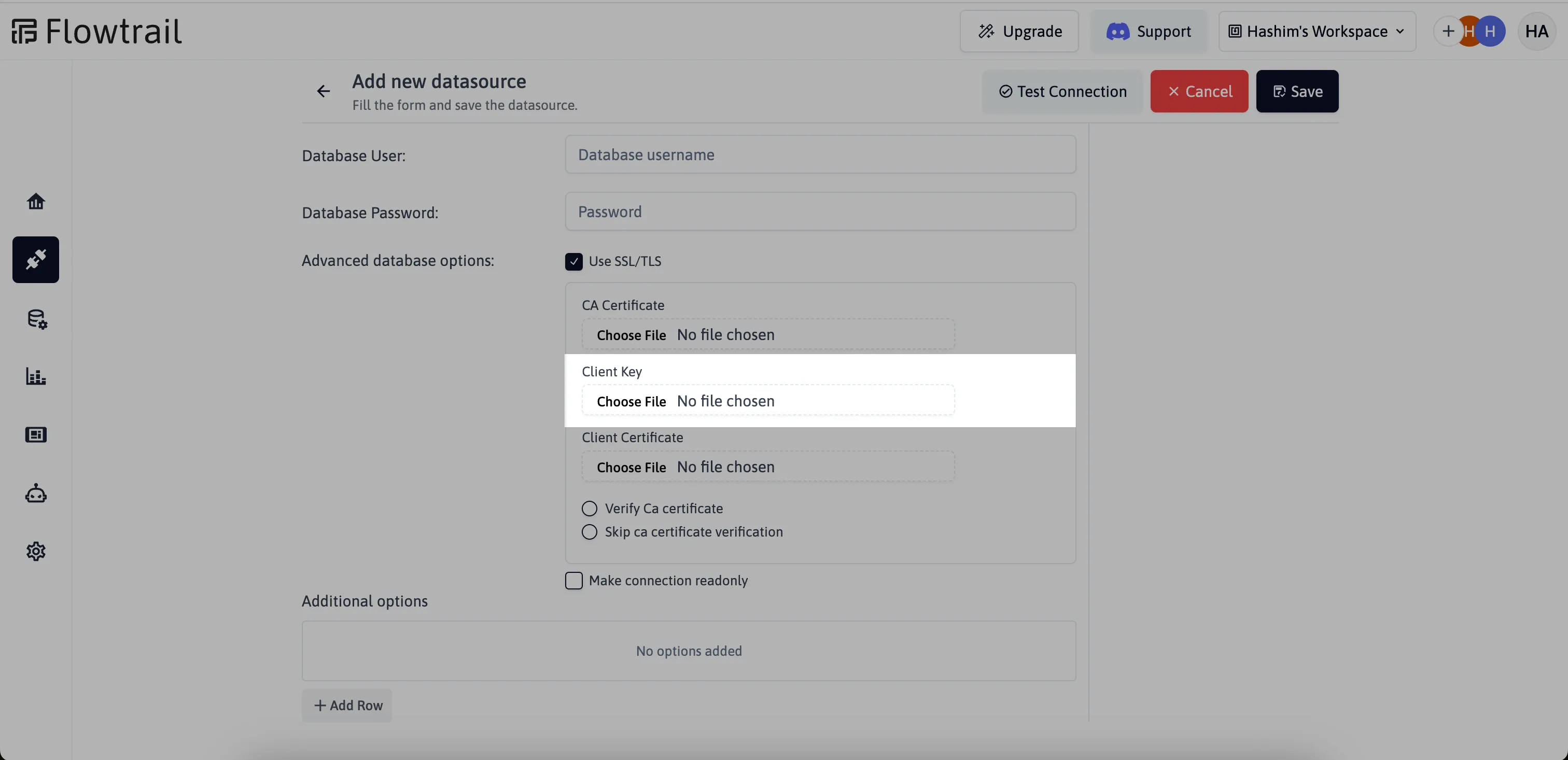Screen dimensions: 1568x760
Task: Click the Database username input field
Action: tap(820, 154)
